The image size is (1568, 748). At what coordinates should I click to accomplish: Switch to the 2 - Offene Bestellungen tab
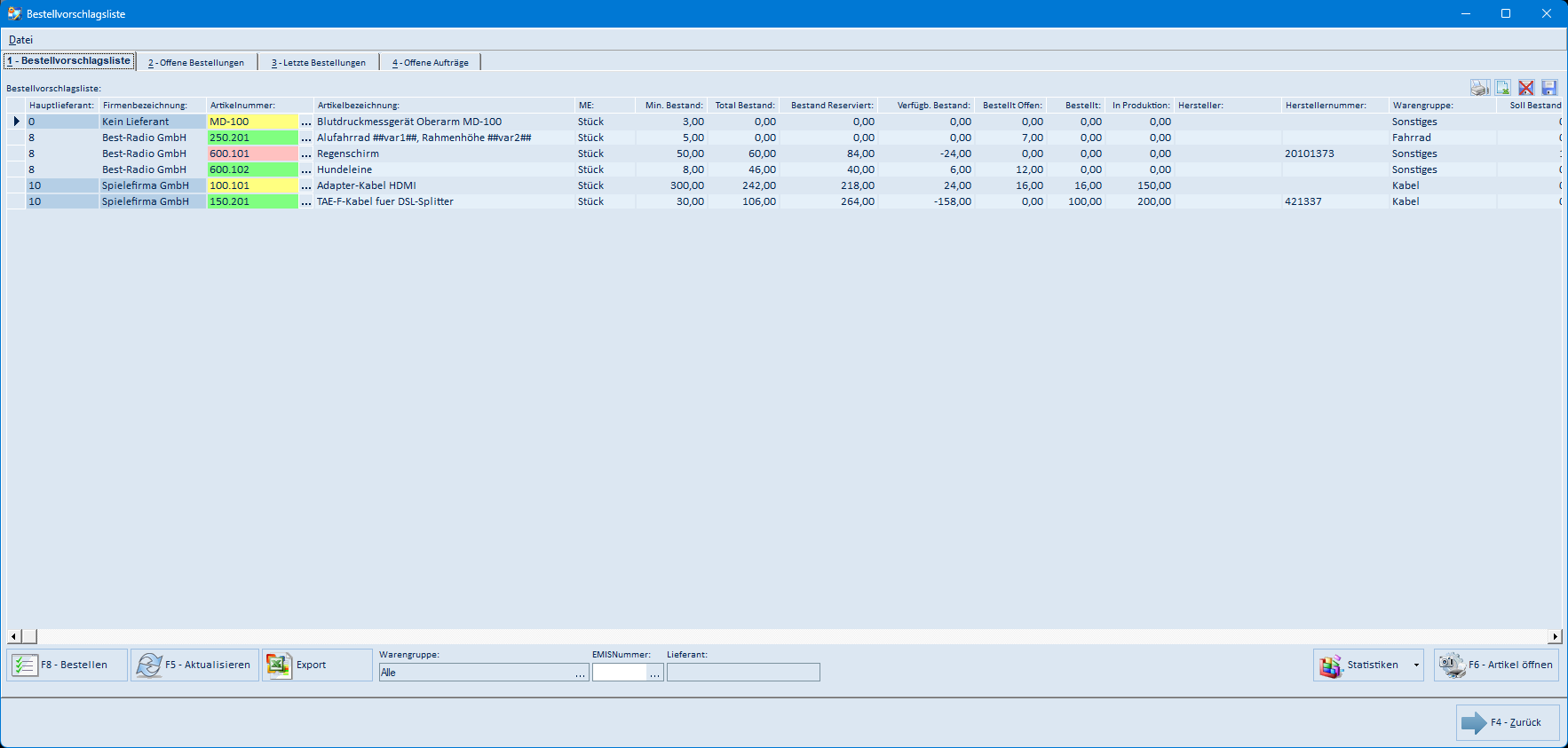click(x=196, y=62)
